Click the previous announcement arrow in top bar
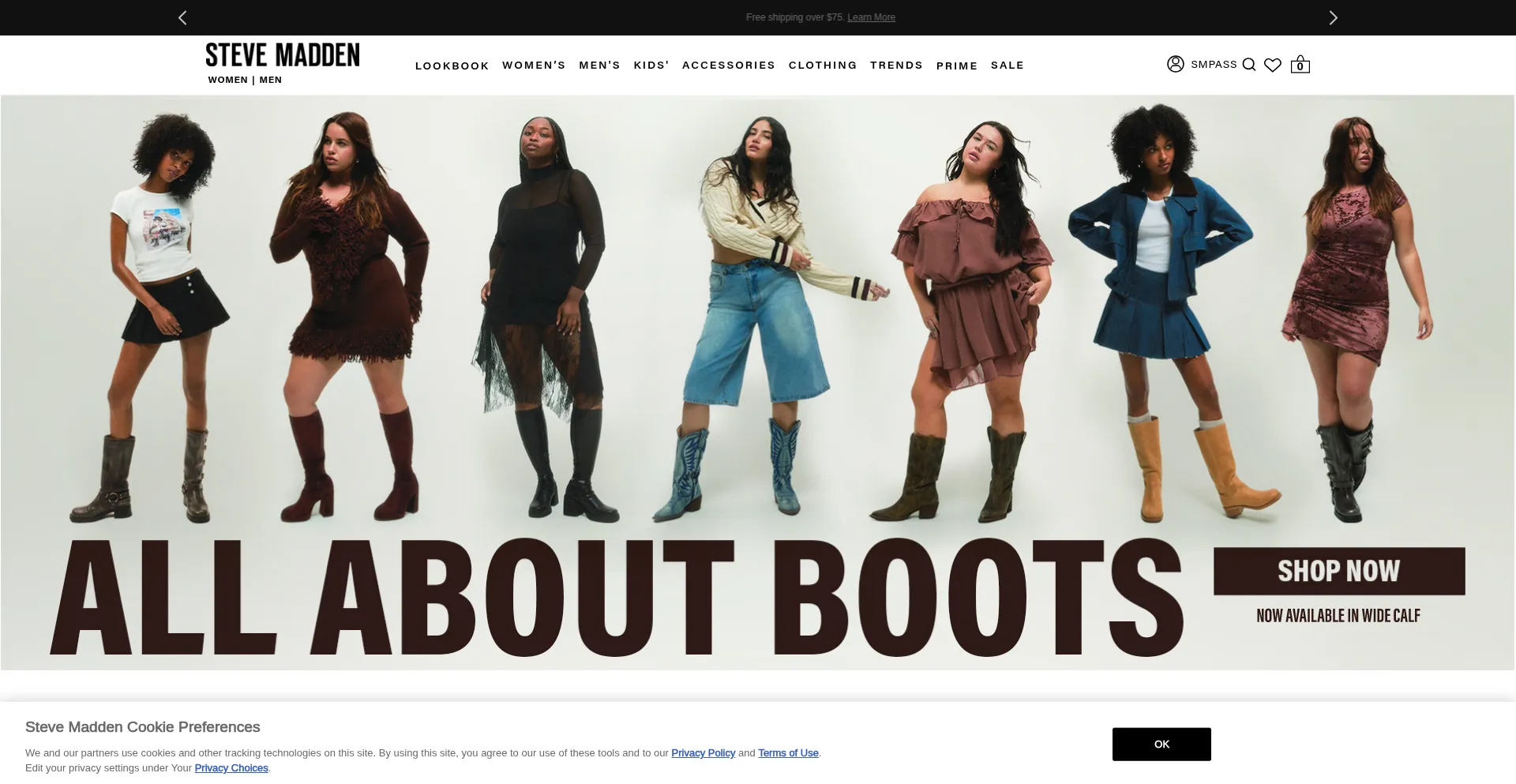The width and height of the screenshot is (1516, 784). [182, 17]
